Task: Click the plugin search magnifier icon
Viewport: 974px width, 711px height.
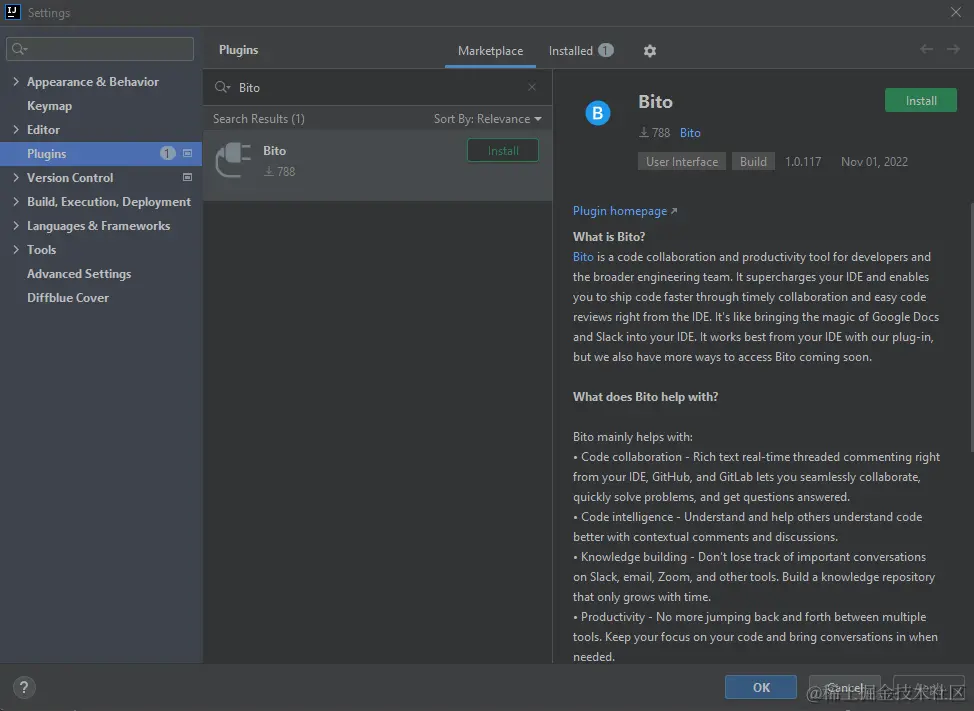Action: [222, 87]
